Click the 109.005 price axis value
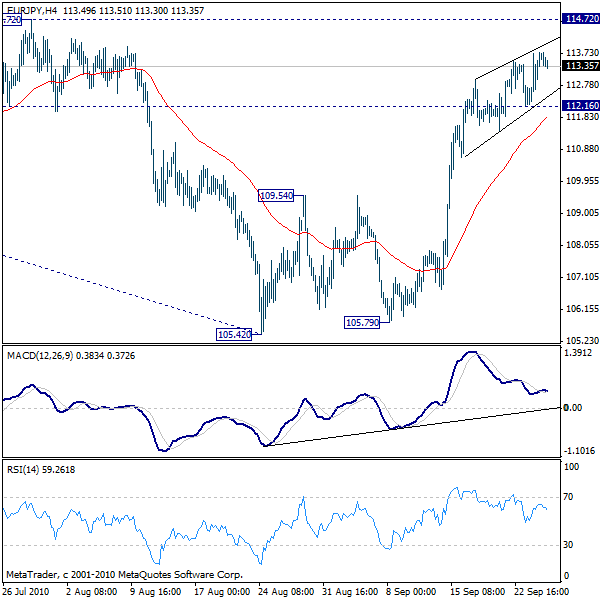Screen dimensions: 600x600 pos(580,213)
